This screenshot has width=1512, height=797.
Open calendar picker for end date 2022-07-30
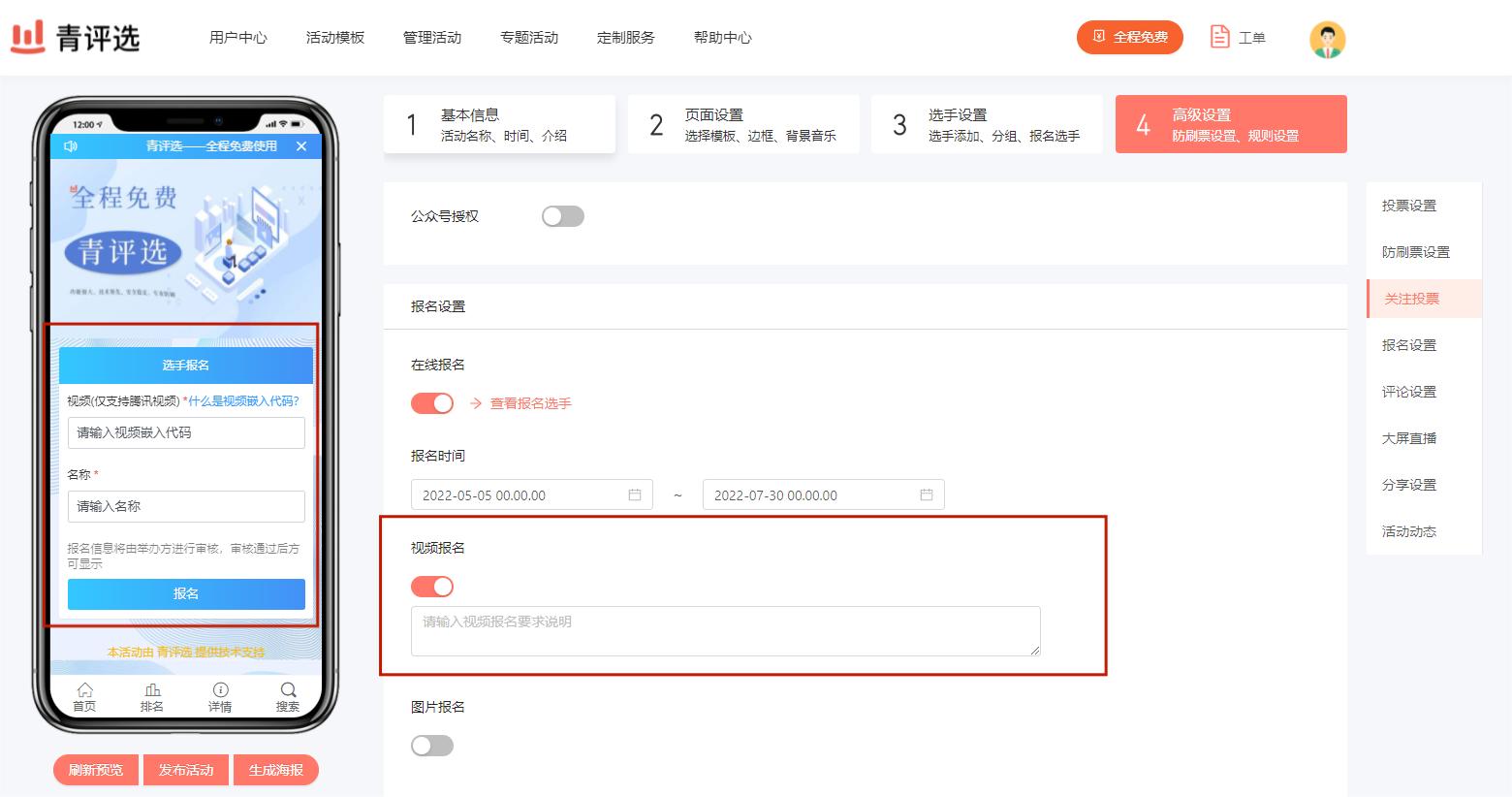coord(928,494)
